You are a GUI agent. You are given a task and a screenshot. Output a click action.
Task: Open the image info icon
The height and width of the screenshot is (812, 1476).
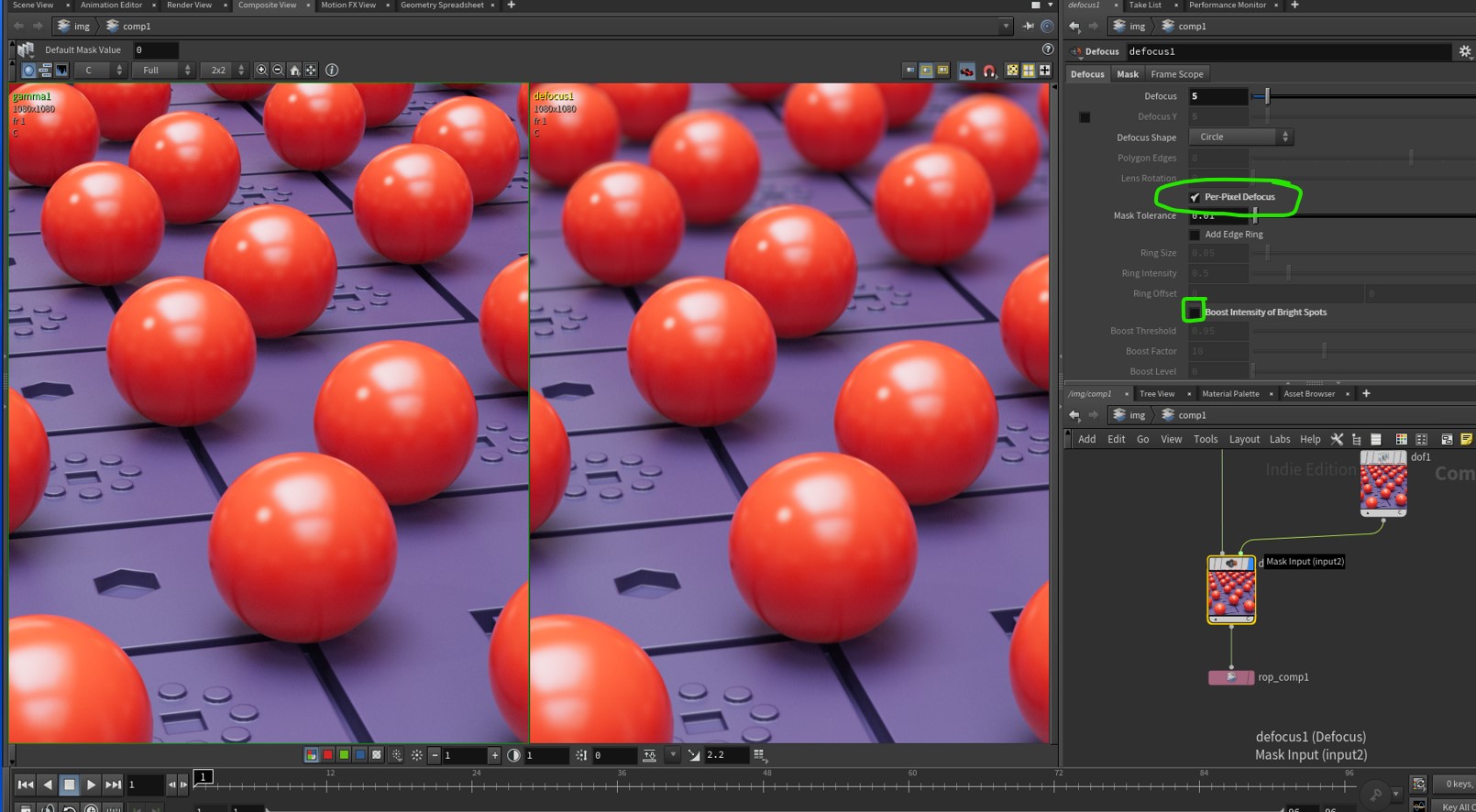coord(332,71)
